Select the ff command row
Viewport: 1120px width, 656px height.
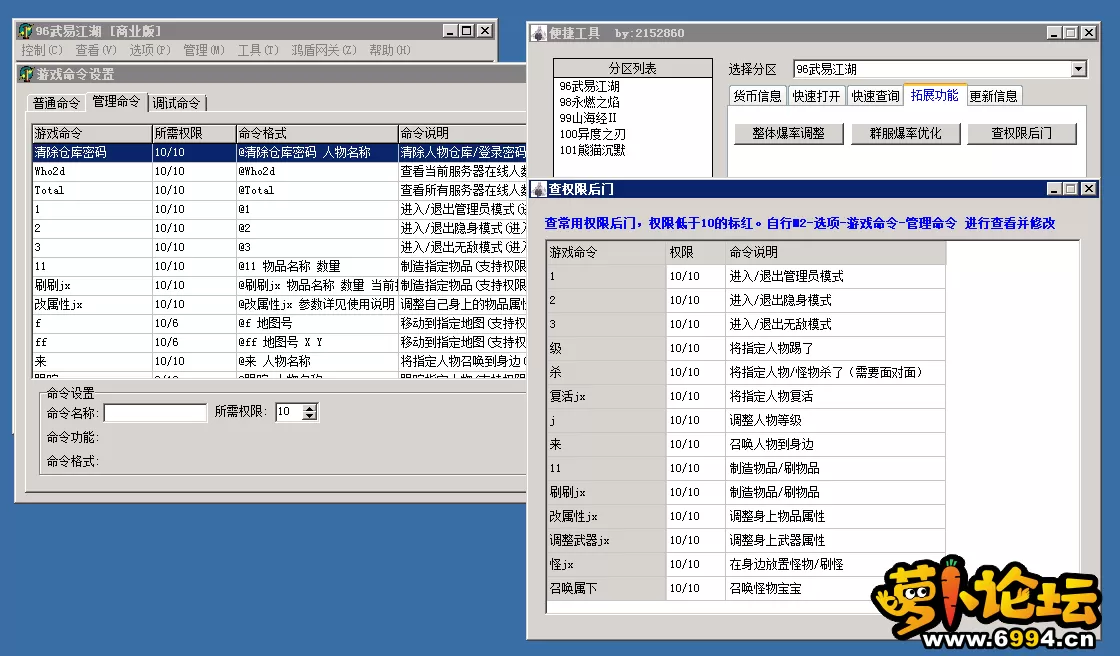279,342
